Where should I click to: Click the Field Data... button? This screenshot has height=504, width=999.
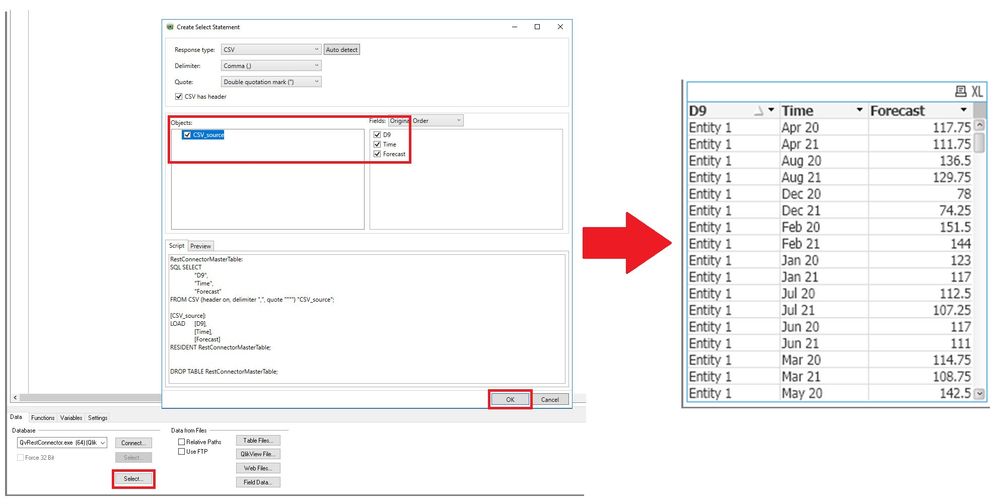tap(257, 482)
